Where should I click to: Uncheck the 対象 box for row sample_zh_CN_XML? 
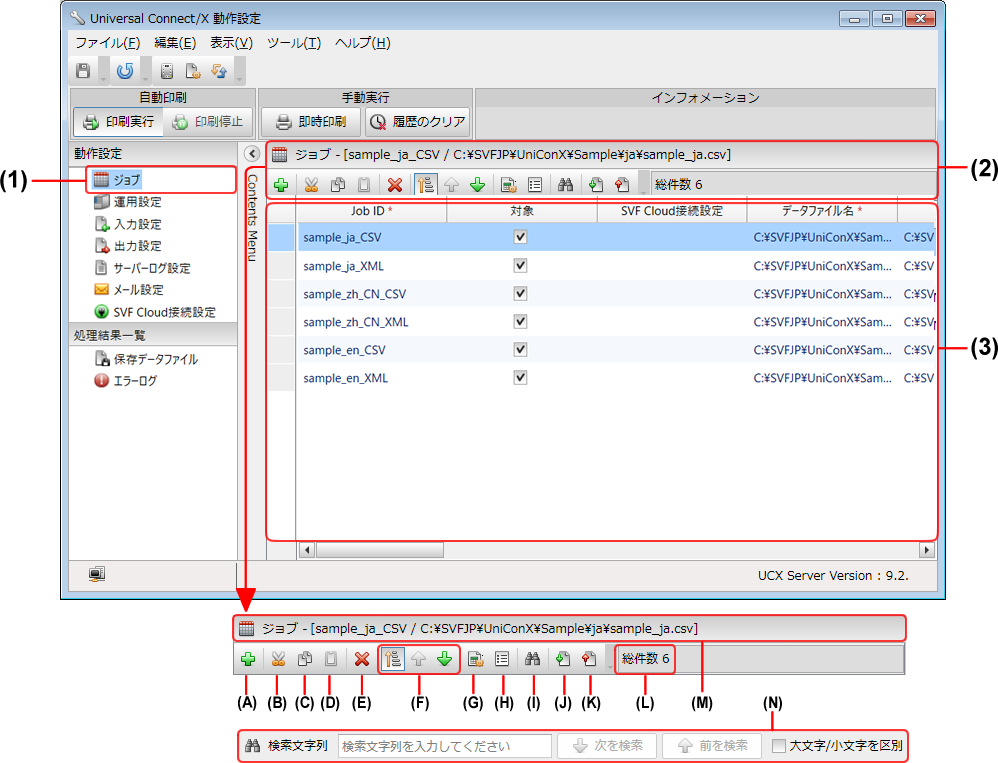(521, 321)
